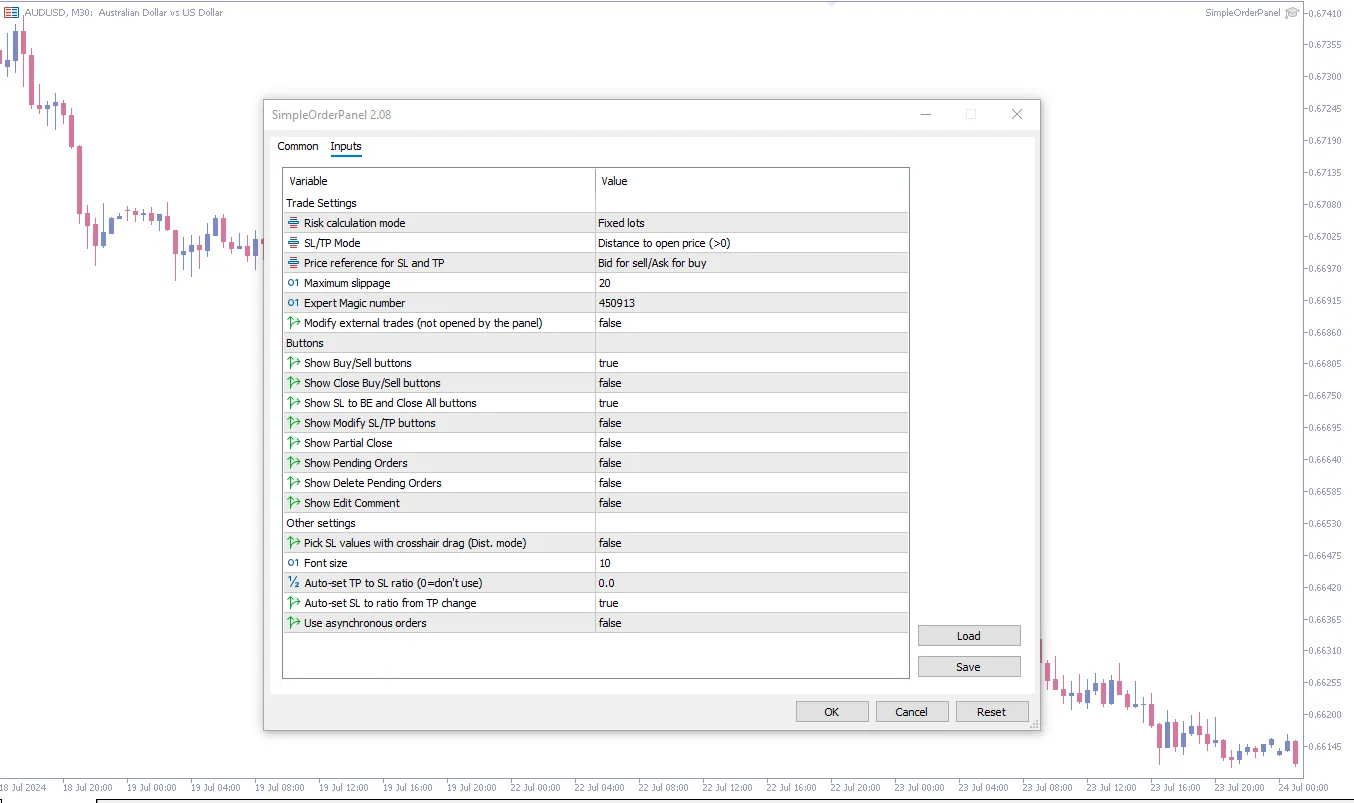Viewport: 1354px width, 803px height.
Task: Click the Value column header
Action: click(x=752, y=181)
